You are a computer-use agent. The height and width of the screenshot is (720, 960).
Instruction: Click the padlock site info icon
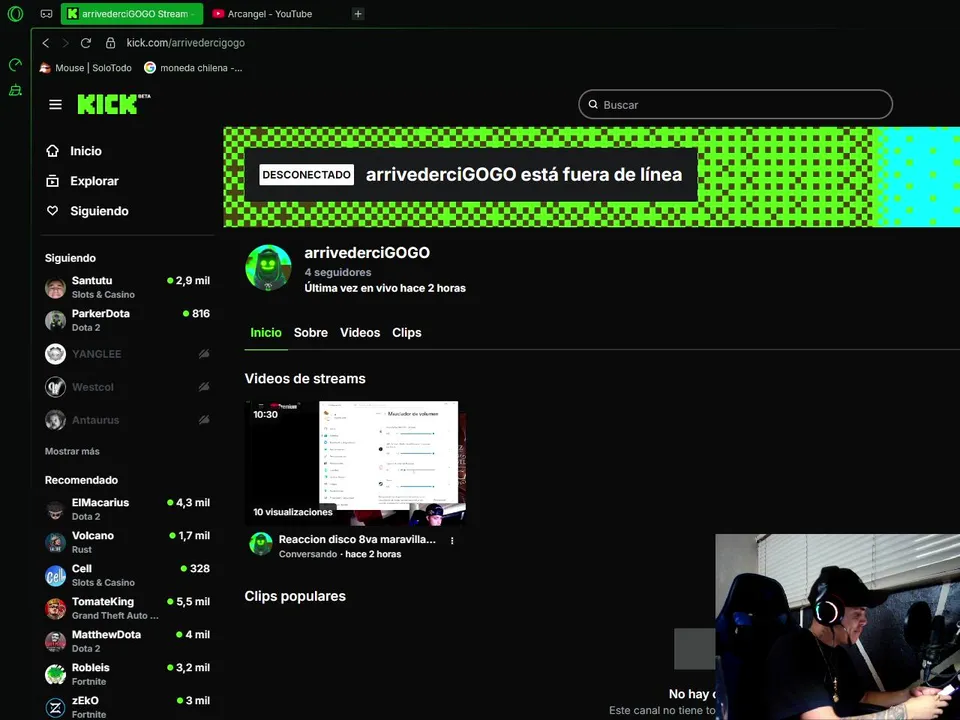(x=110, y=43)
